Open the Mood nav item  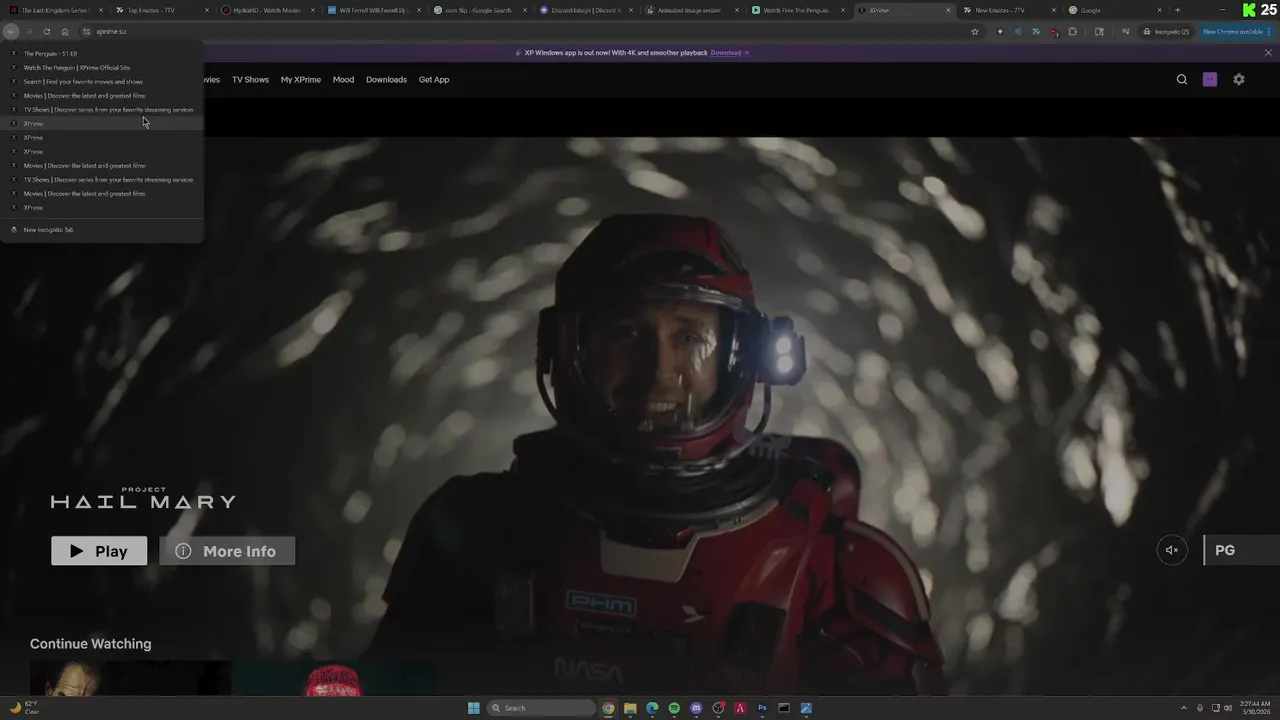click(x=343, y=79)
